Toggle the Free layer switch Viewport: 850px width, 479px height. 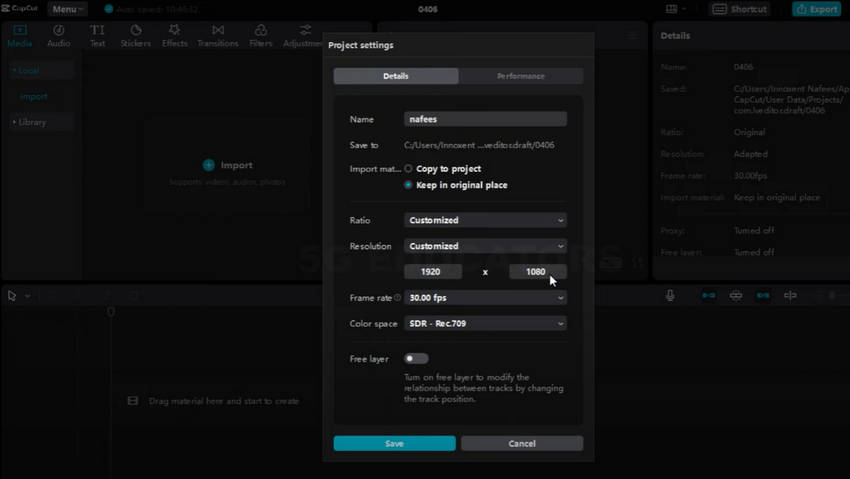416,359
